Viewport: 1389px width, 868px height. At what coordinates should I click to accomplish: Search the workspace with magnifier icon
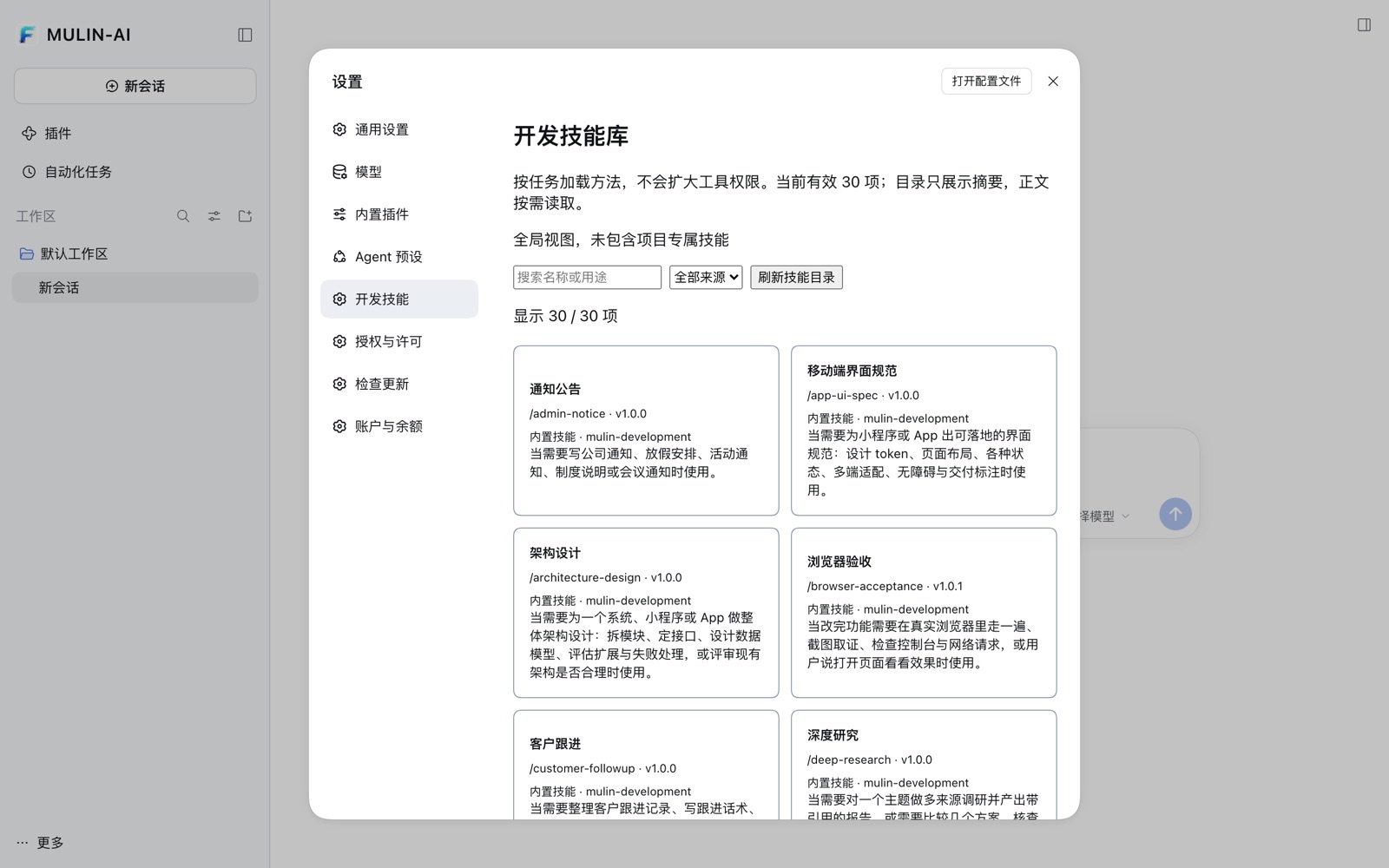tap(183, 216)
